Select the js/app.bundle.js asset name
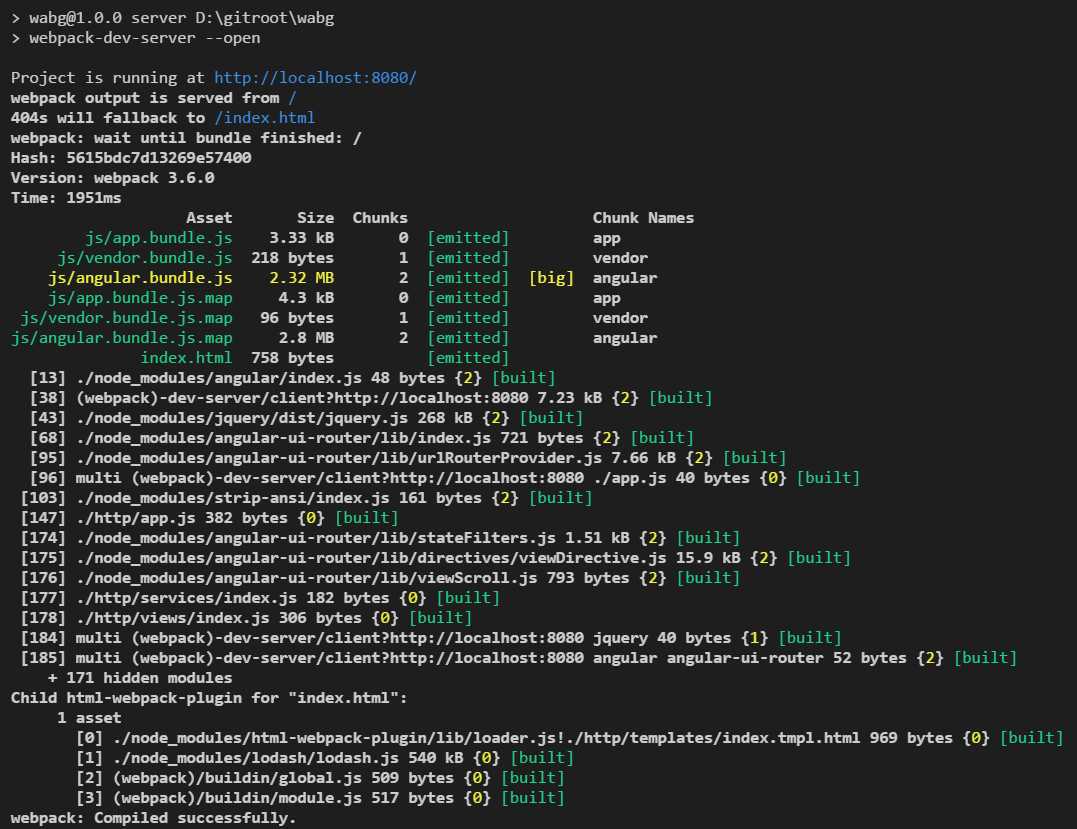Screen dimensions: 1077x829 tap(159, 238)
